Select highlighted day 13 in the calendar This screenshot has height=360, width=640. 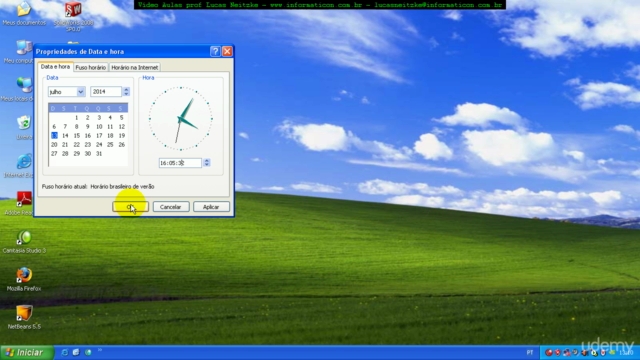(x=54, y=136)
